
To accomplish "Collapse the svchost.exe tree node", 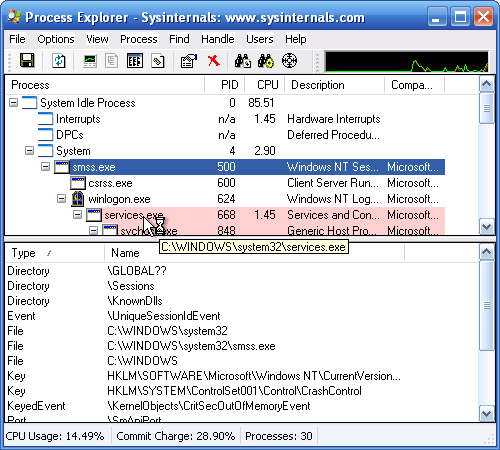I will point(93,230).
